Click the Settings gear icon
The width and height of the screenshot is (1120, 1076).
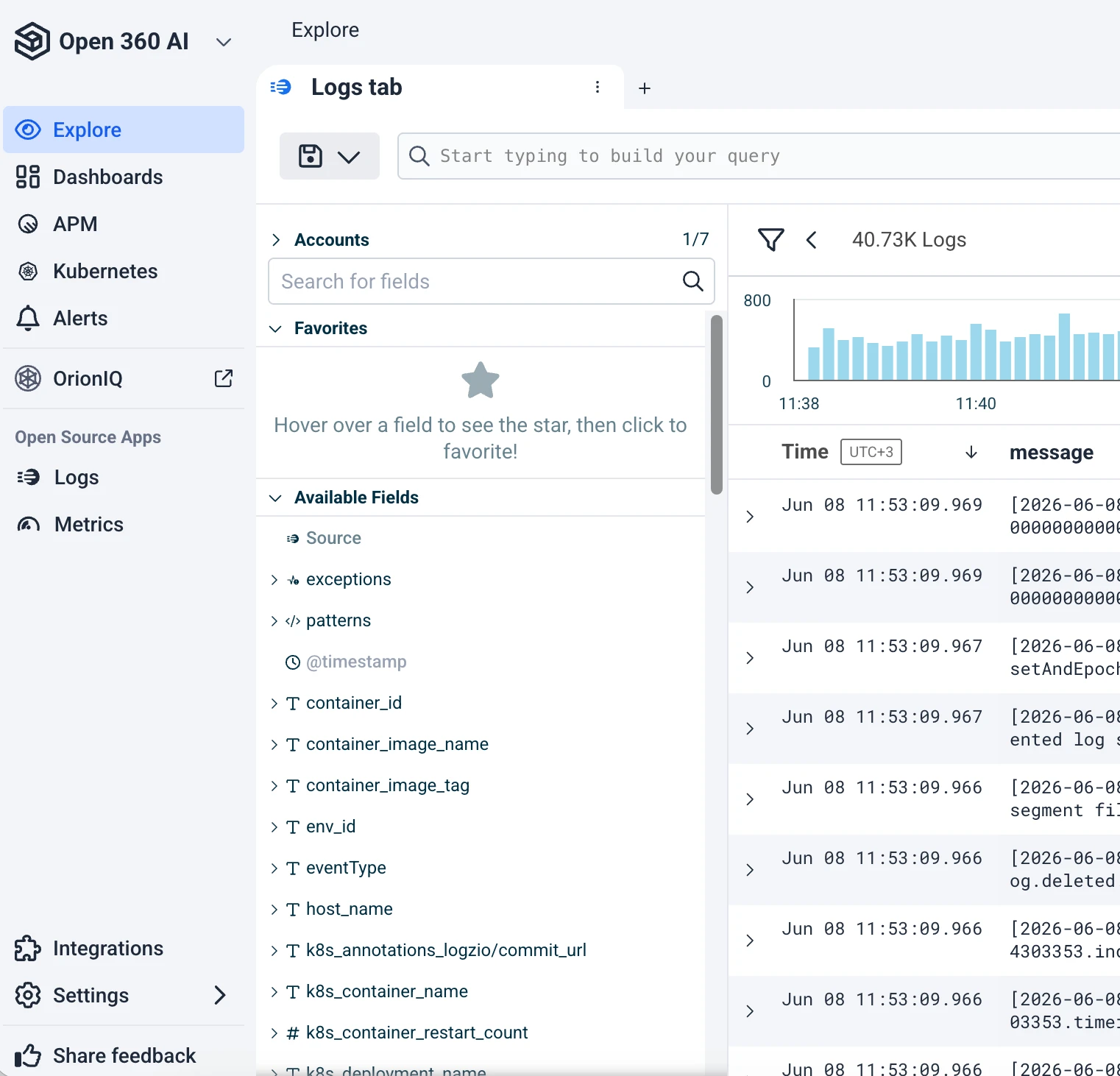pyautogui.click(x=28, y=995)
